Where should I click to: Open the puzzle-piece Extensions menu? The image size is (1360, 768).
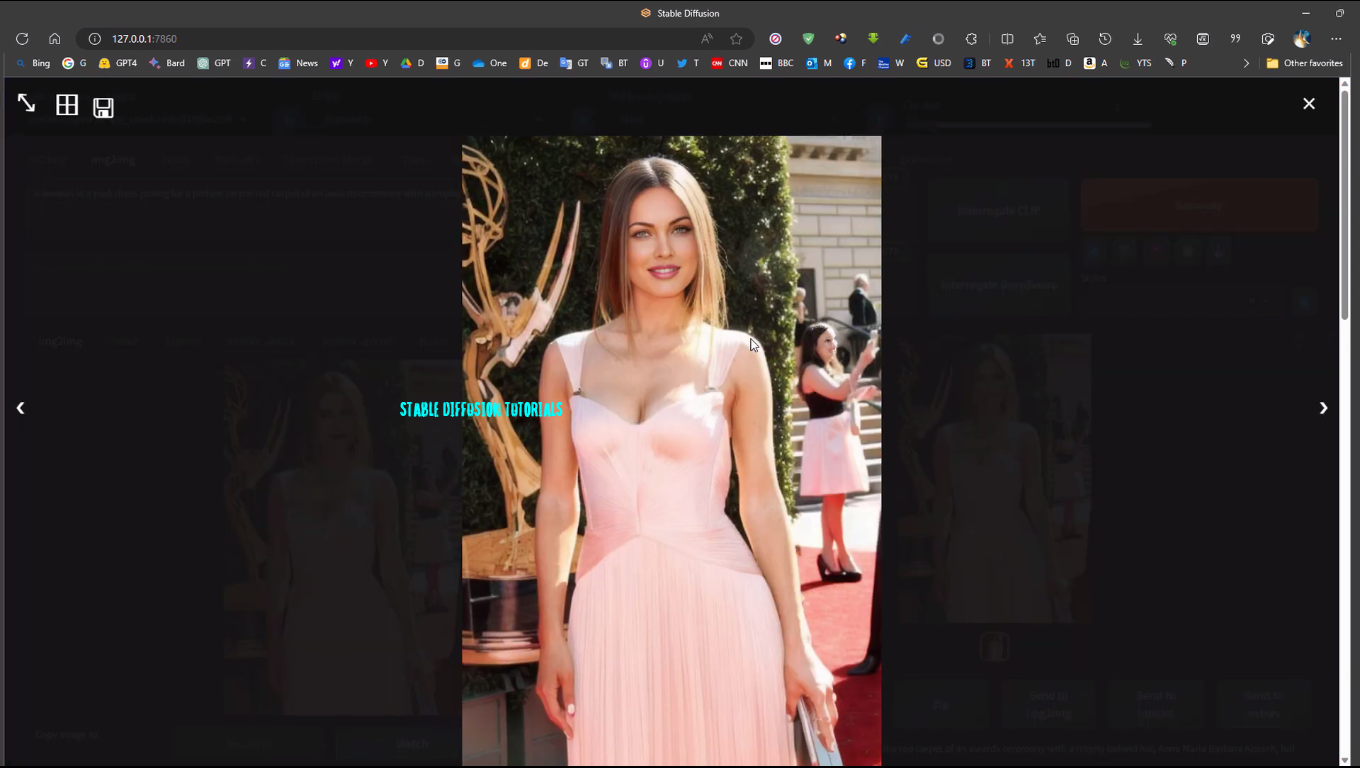click(x=971, y=39)
